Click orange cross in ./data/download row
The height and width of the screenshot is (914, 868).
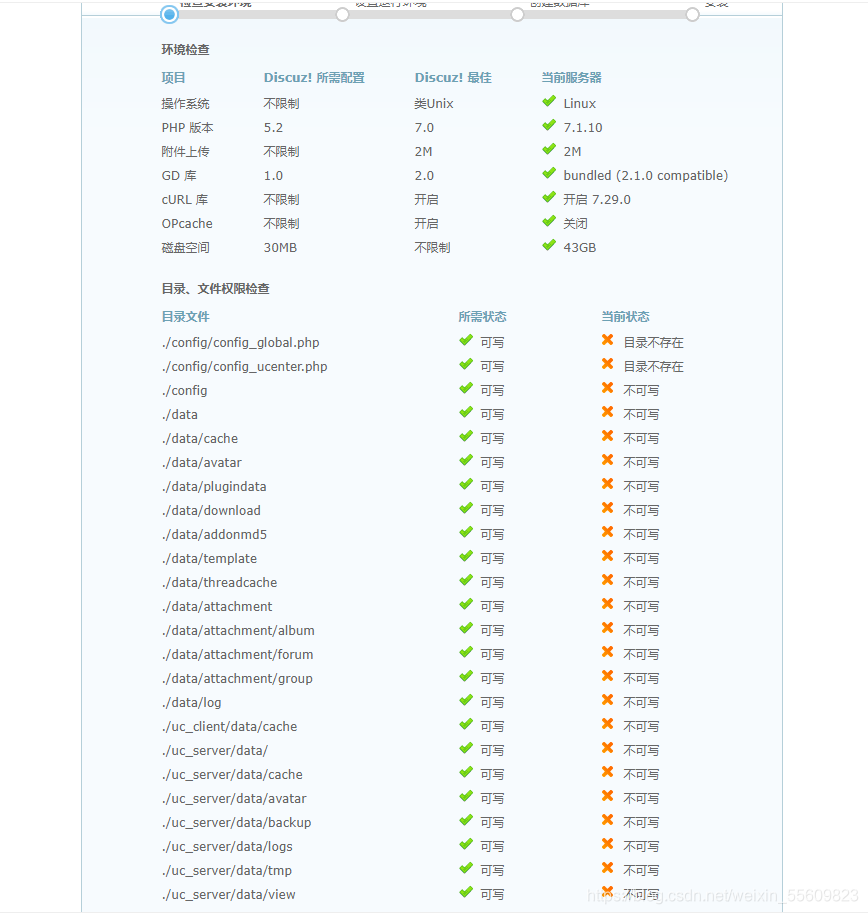(607, 508)
